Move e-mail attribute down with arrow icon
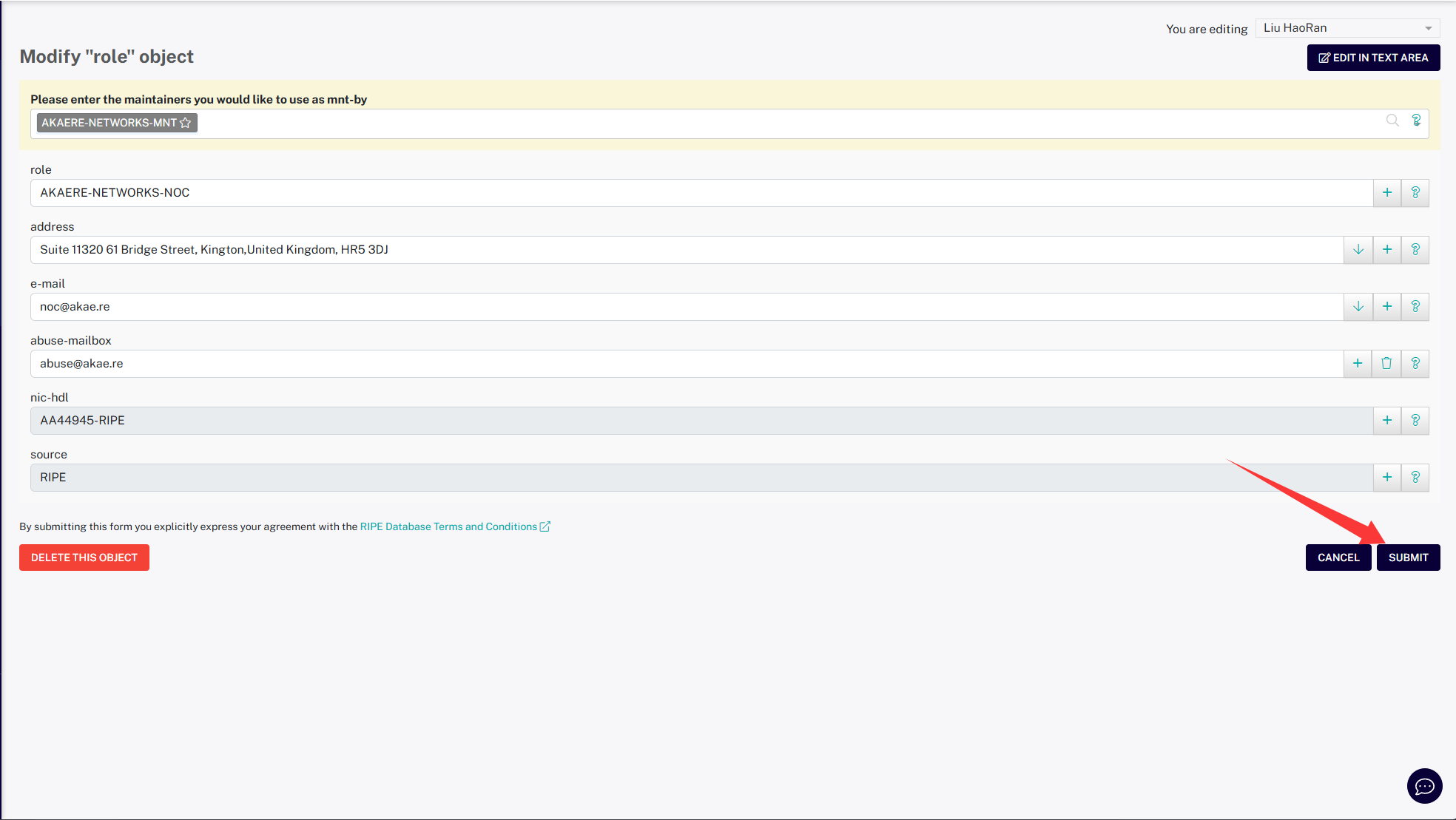 (x=1358, y=307)
